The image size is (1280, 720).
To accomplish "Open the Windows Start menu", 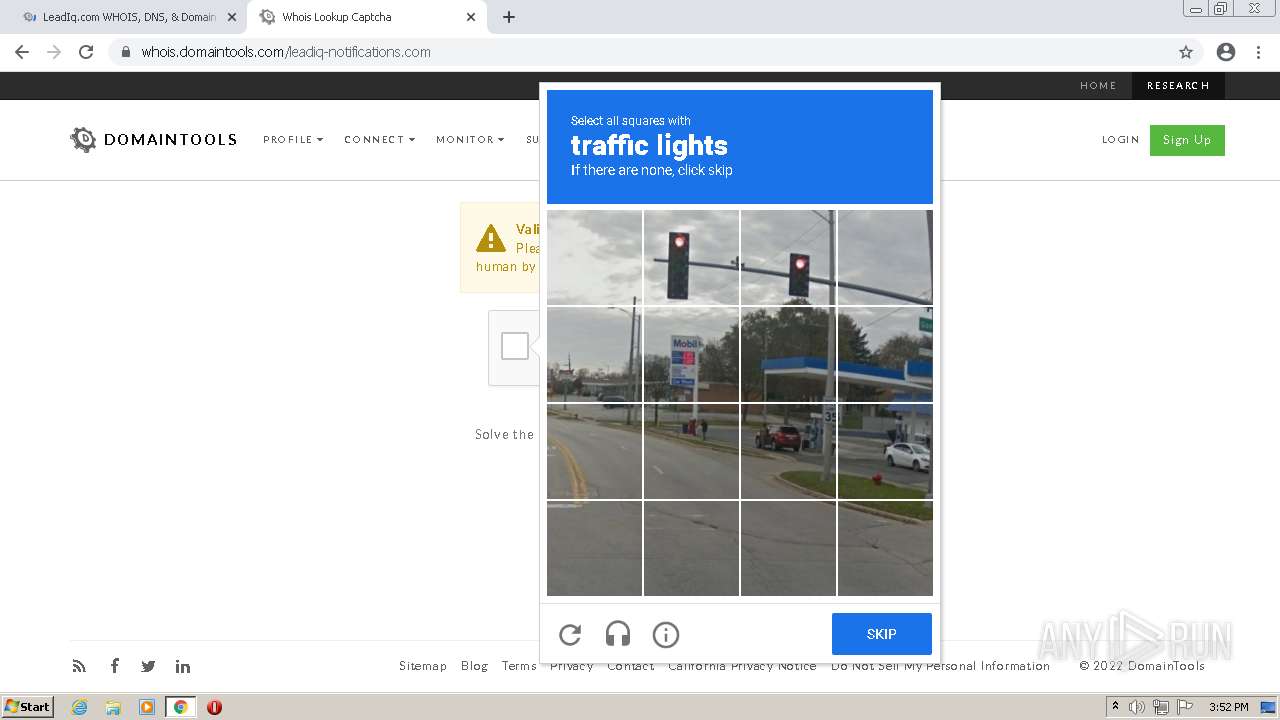I will click(27, 707).
